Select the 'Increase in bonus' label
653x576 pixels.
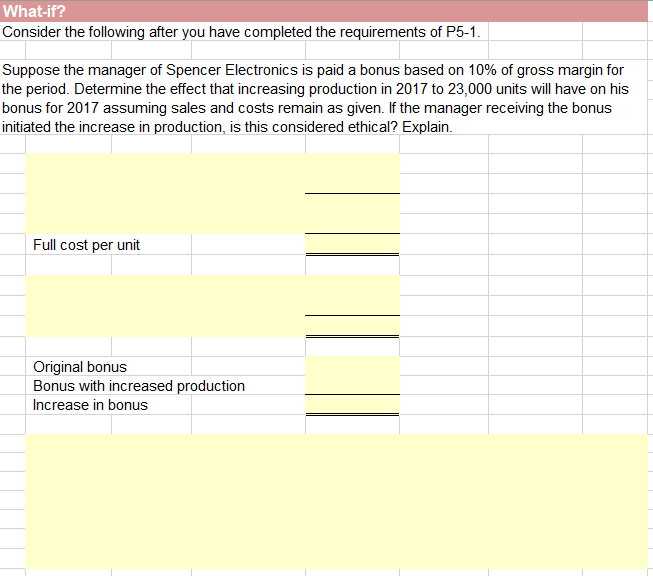(90, 405)
